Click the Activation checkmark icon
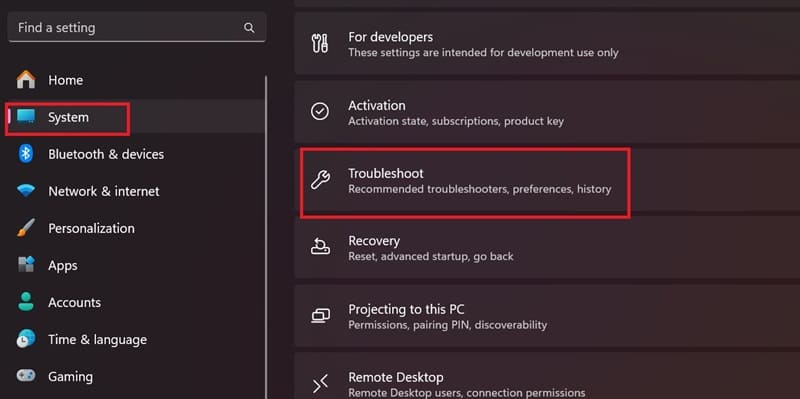Screen dimensions: 800x399 point(320,112)
